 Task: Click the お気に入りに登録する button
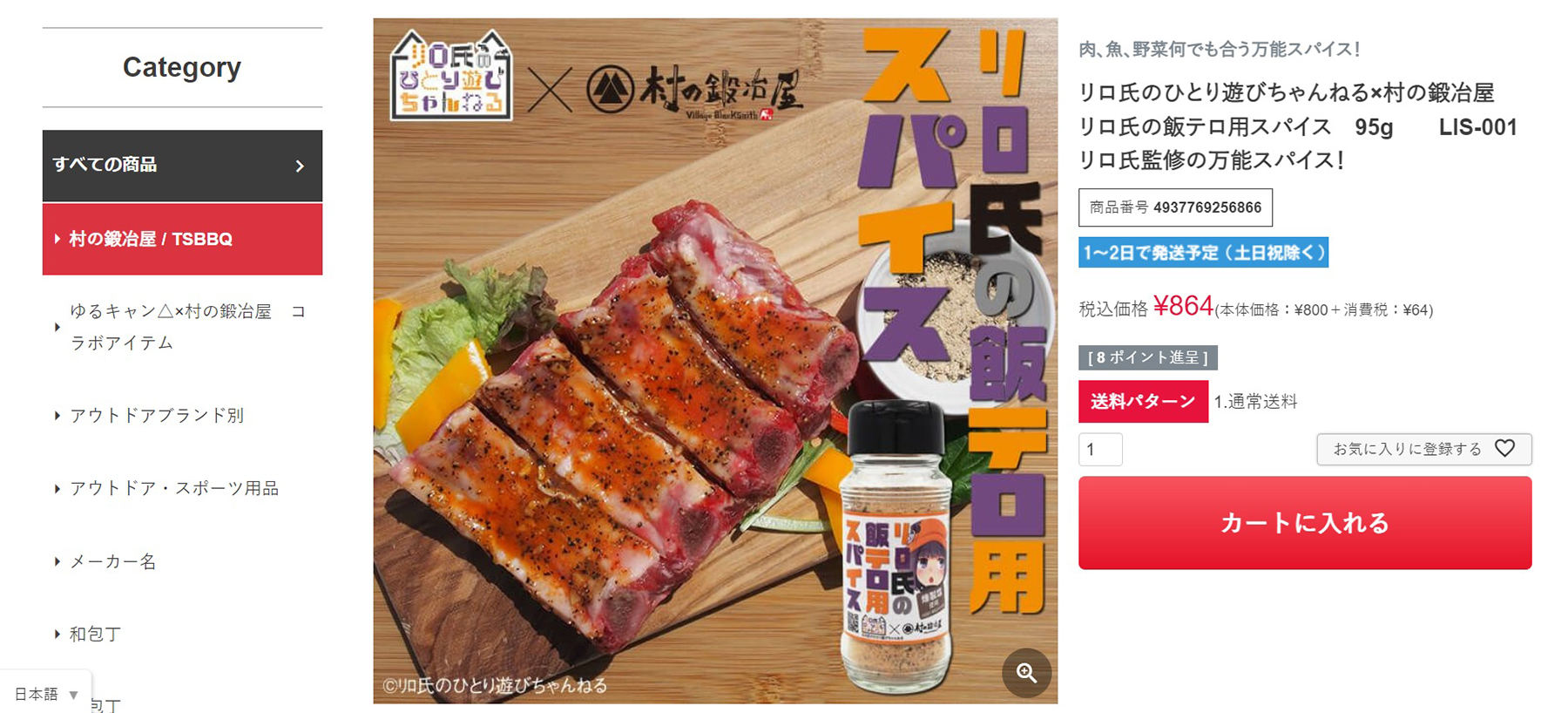coord(1423,449)
